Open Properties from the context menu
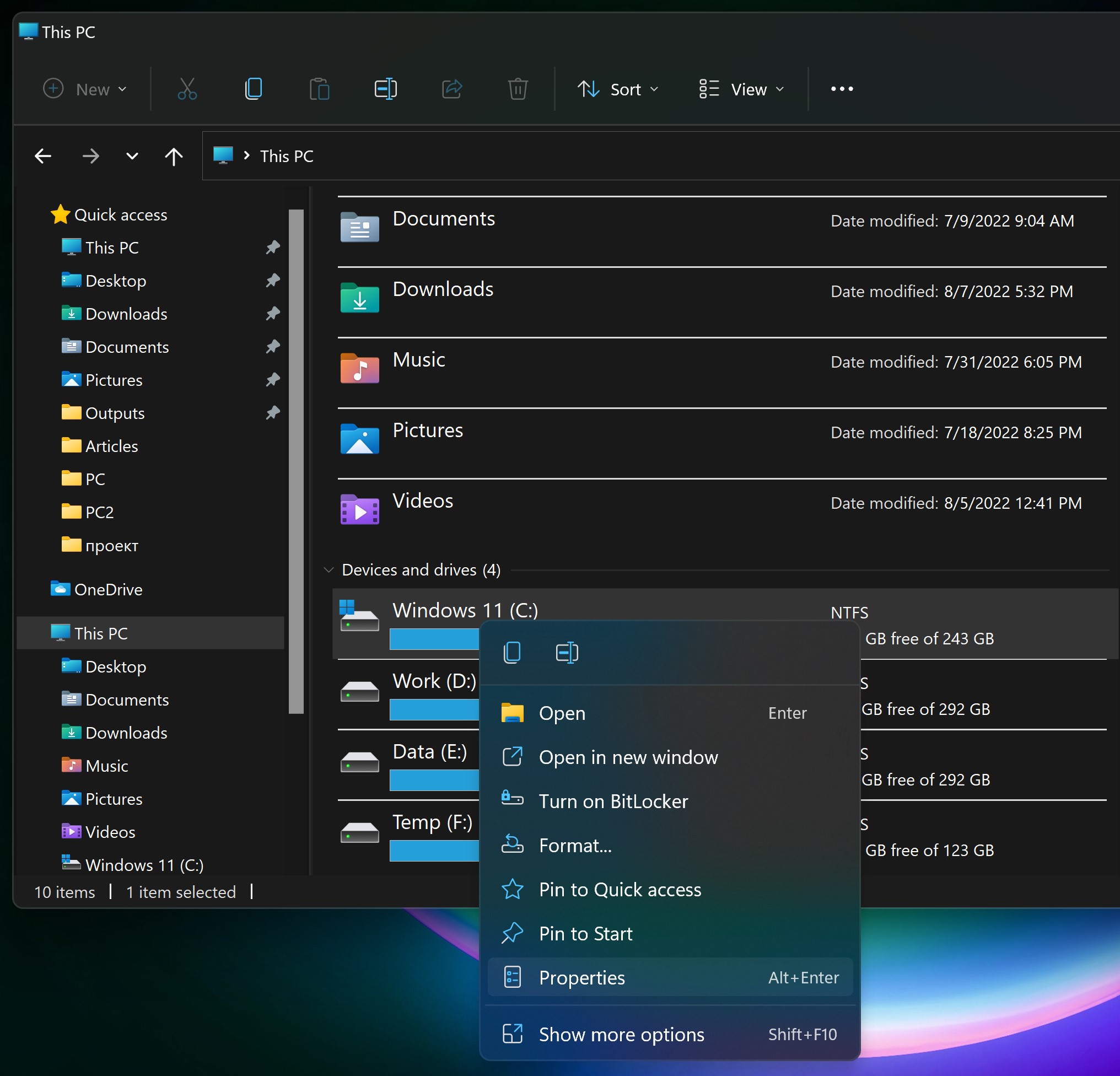 click(x=670, y=977)
